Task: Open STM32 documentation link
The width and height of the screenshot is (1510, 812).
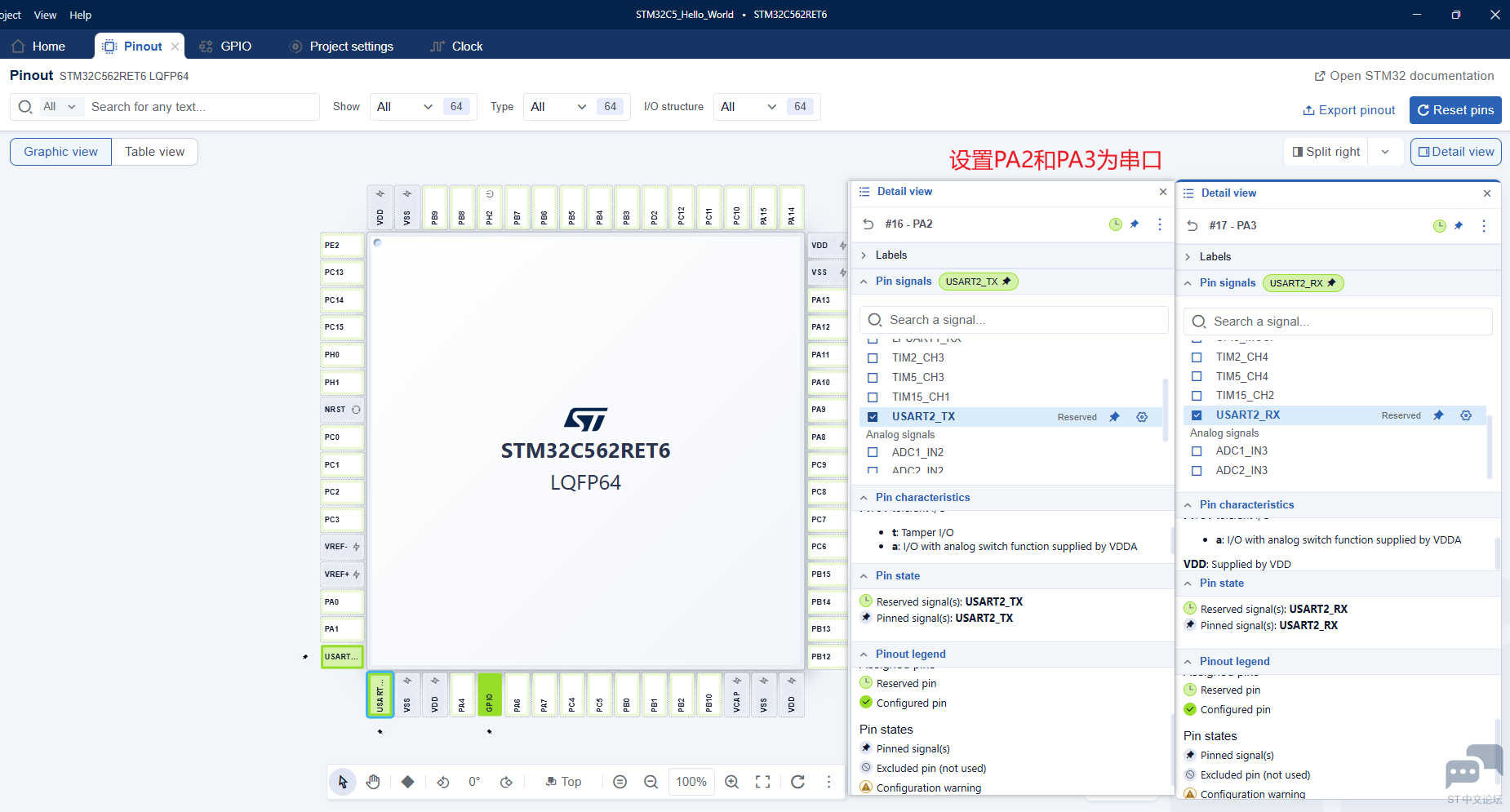Action: point(1404,76)
